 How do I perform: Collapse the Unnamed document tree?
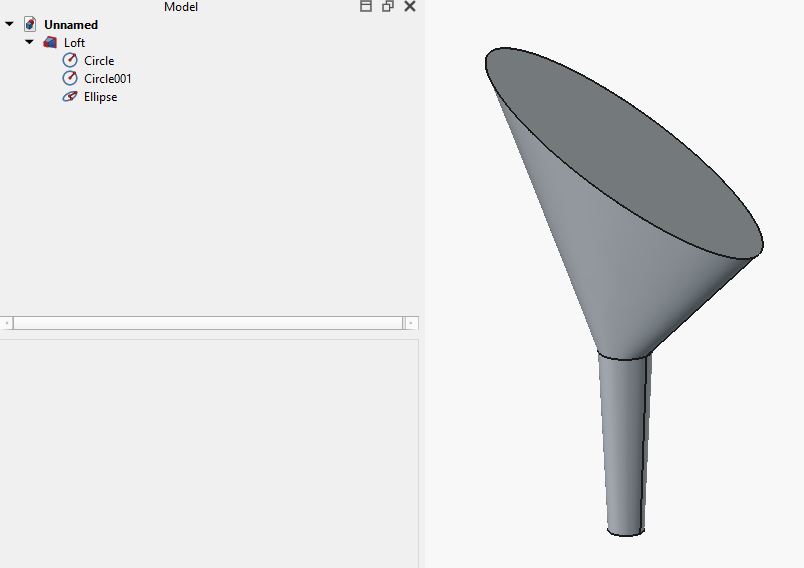pos(9,24)
